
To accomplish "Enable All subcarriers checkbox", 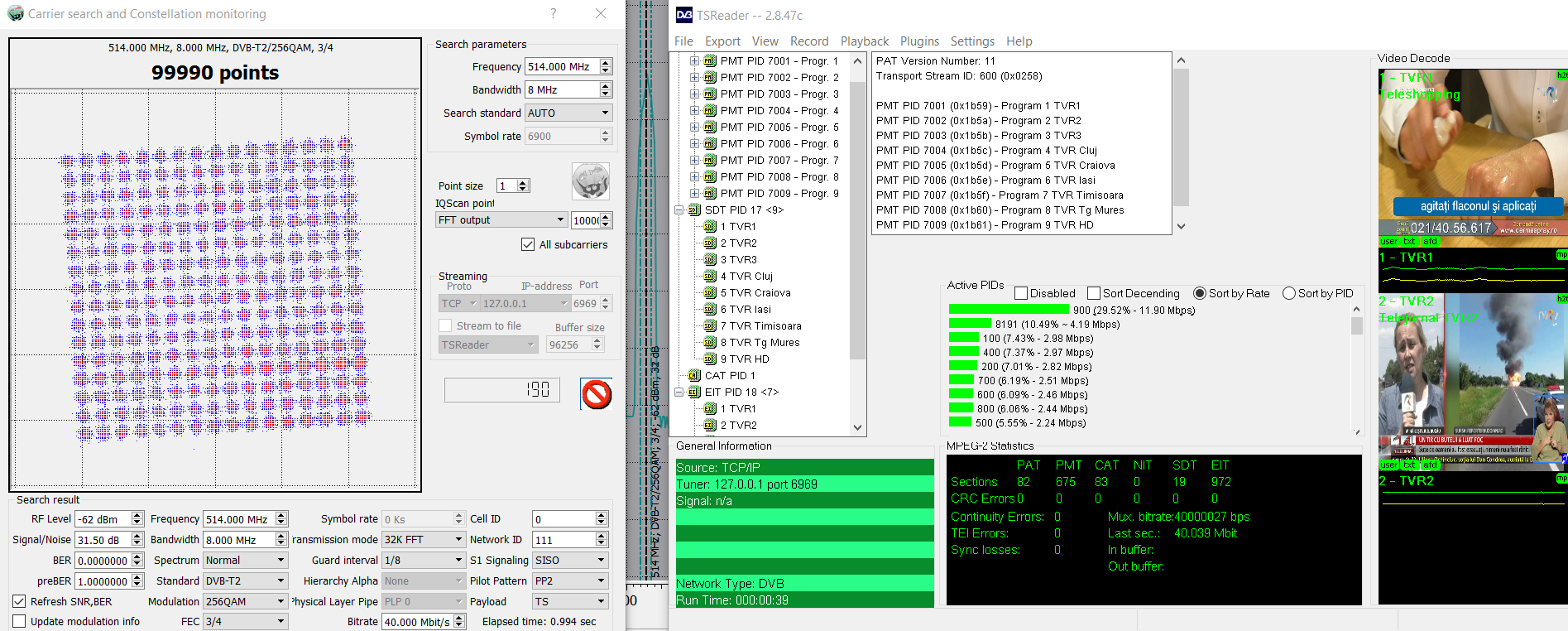I will (528, 244).
